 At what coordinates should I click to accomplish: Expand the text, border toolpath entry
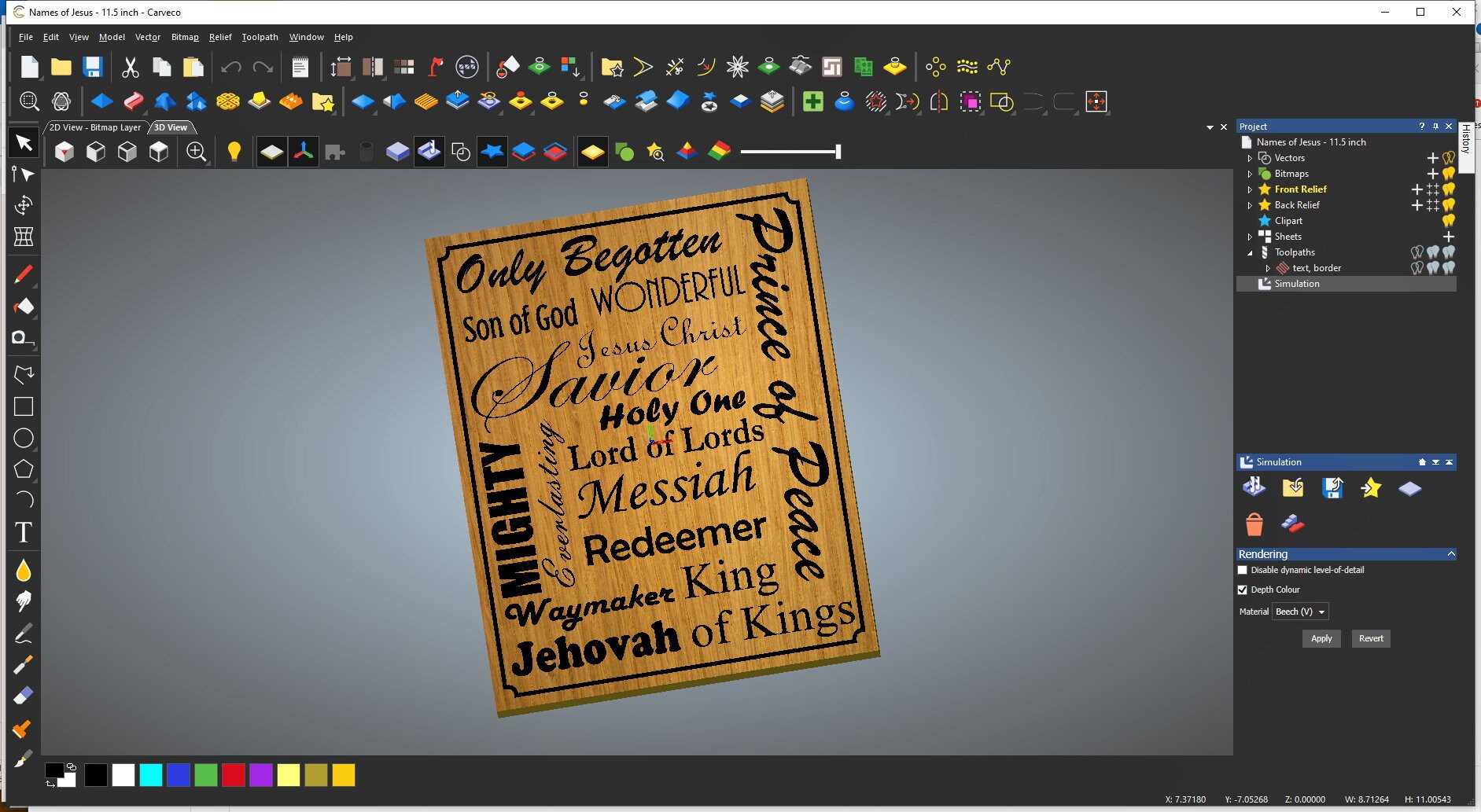[x=1267, y=268]
